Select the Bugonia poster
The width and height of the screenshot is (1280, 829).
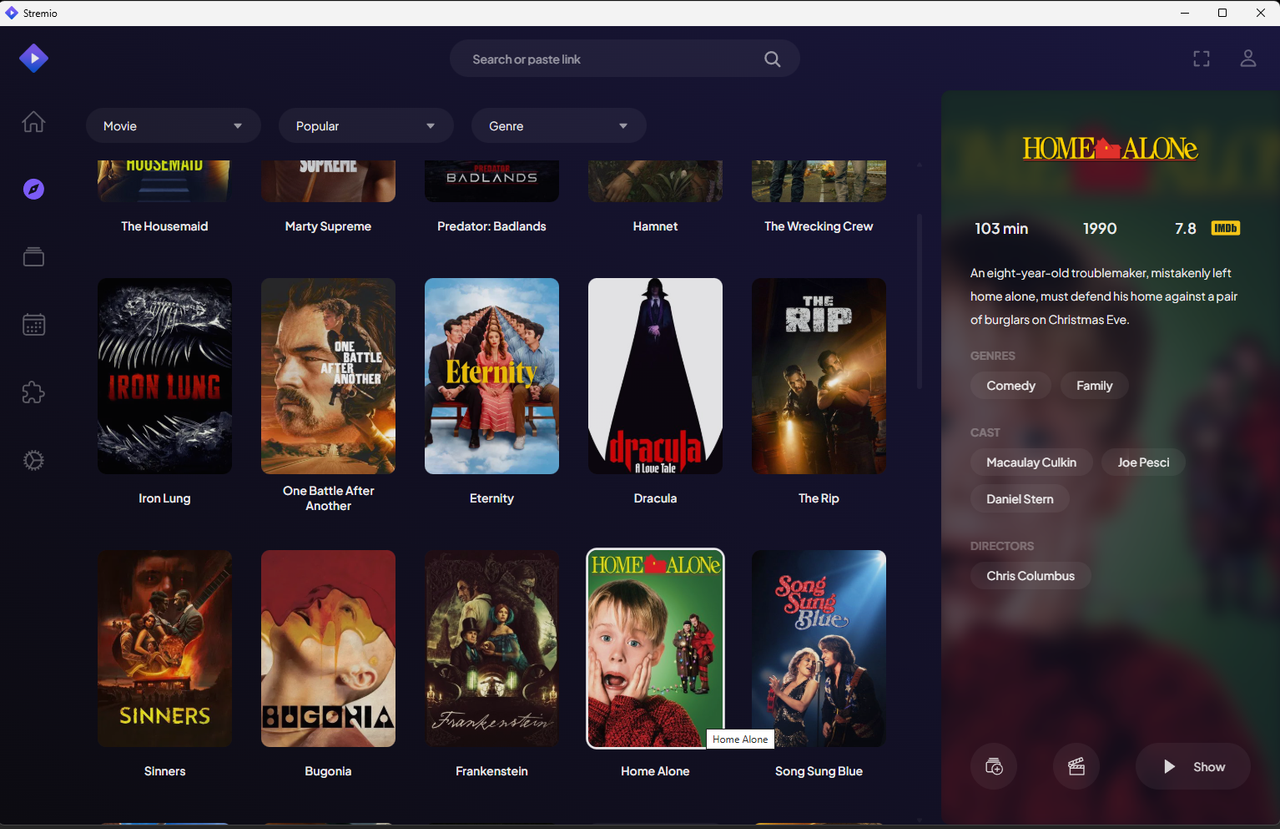click(328, 648)
